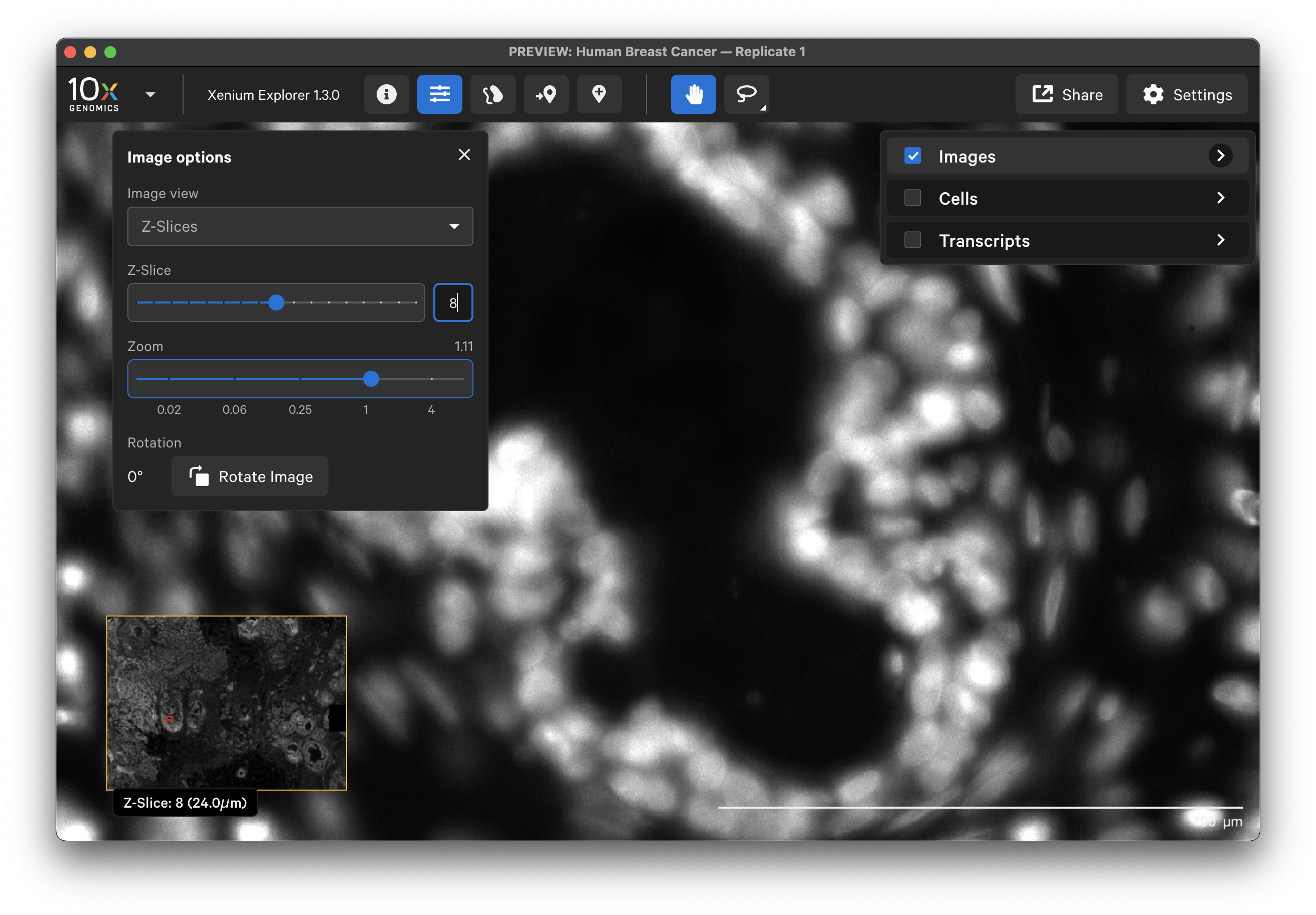Screen dimensions: 1316x915
Task: Open the dropdown arrow beside the 10x logo
Action: tap(150, 95)
